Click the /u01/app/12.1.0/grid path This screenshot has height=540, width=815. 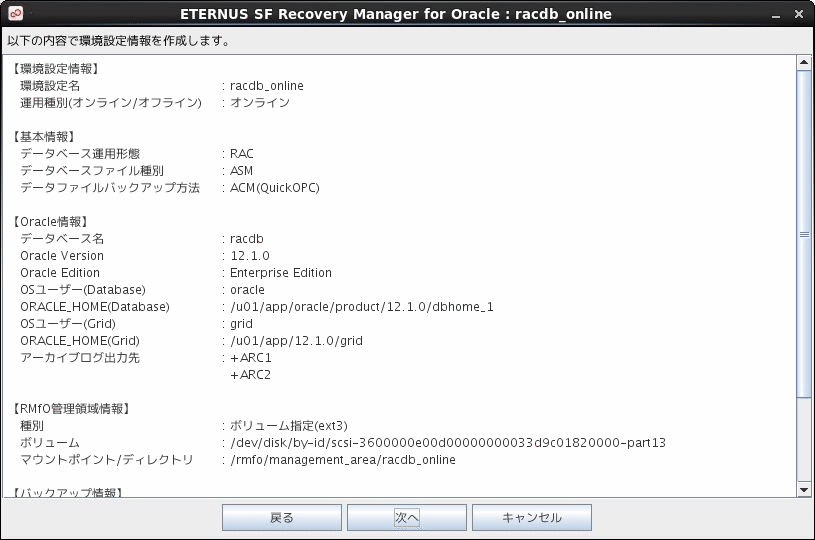tap(296, 341)
